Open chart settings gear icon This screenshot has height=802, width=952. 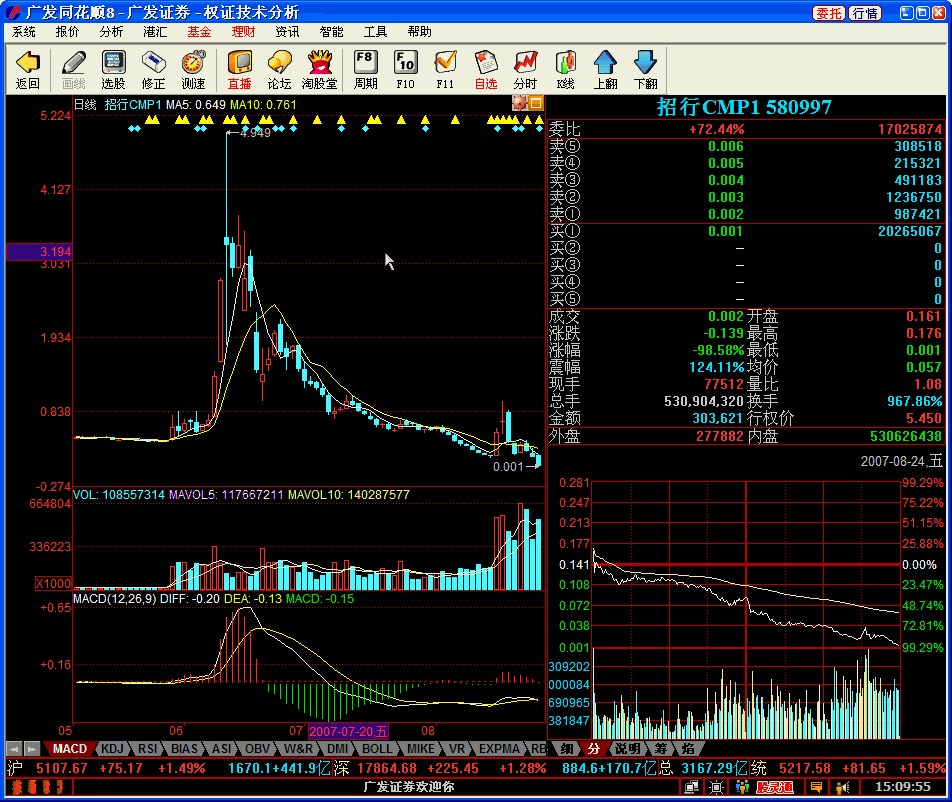pyautogui.click(x=519, y=103)
